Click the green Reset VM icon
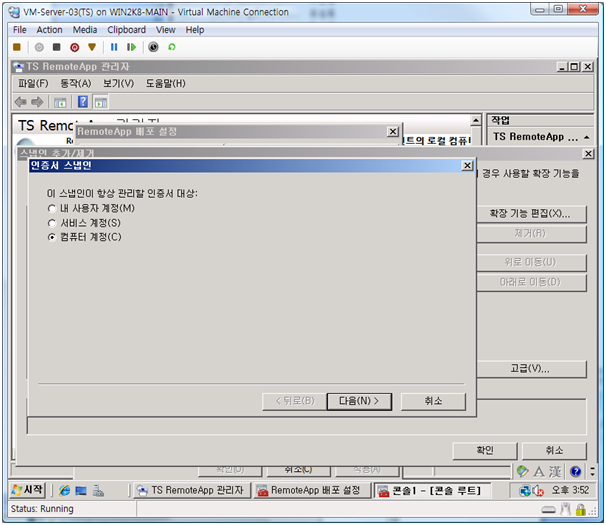Screen dimensions: 606x525 (131, 47)
